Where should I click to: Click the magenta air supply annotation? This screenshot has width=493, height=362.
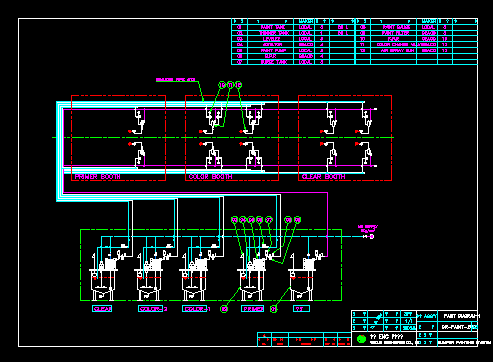[368, 228]
